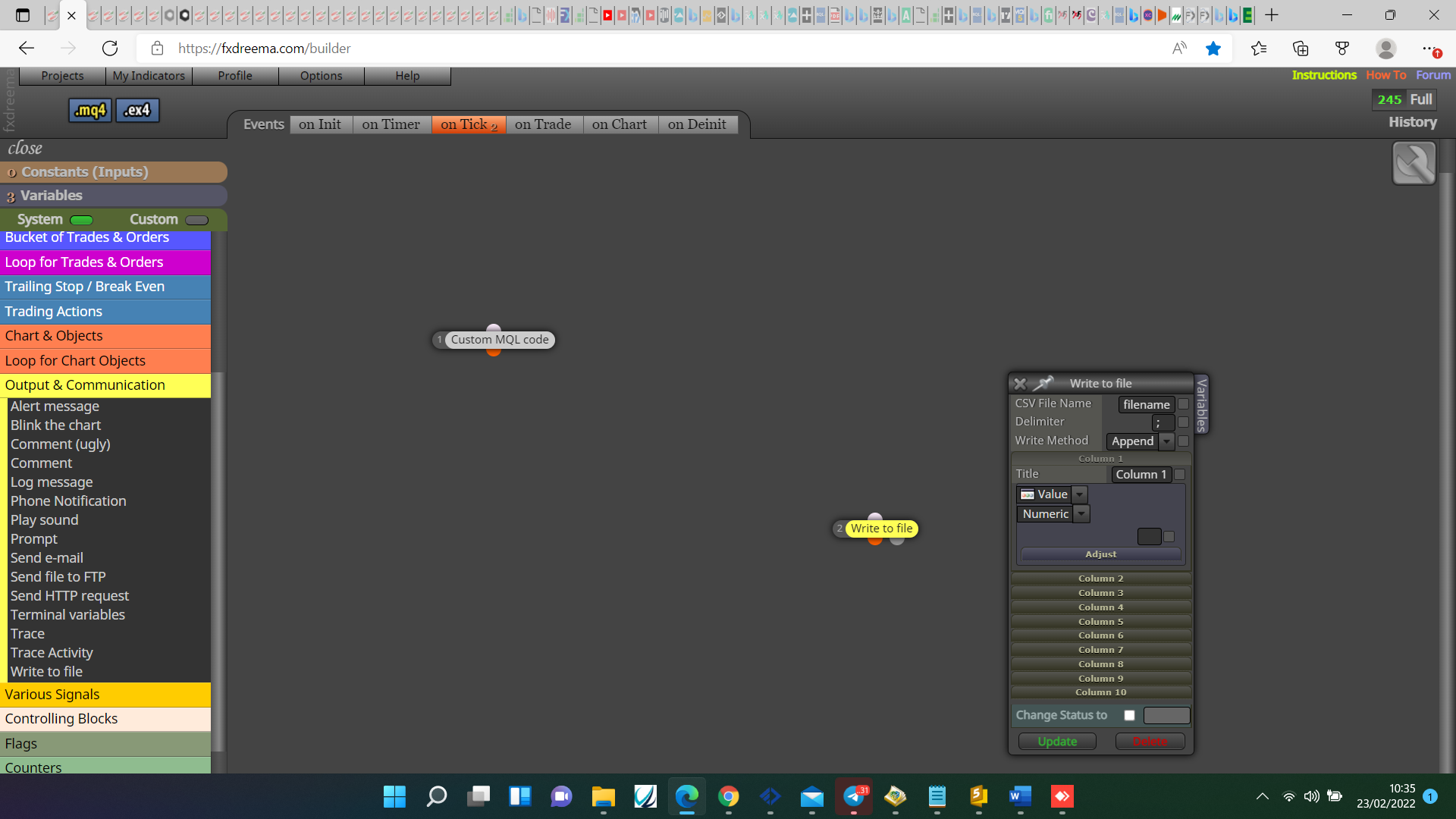Open the Windows Start menu
This screenshot has width=1456, height=819.
coord(394,796)
